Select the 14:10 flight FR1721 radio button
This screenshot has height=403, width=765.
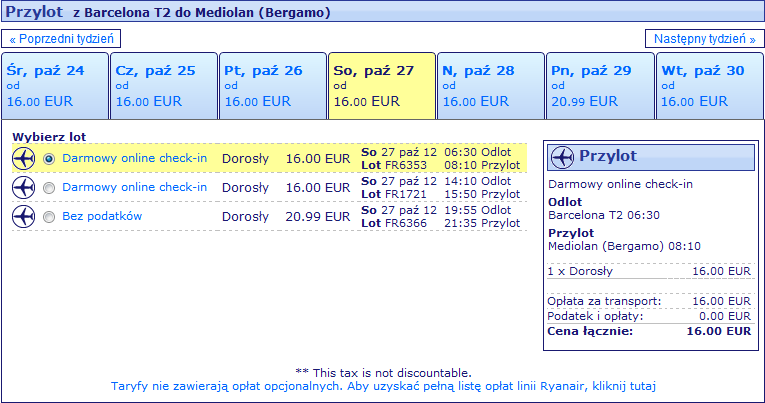click(49, 188)
